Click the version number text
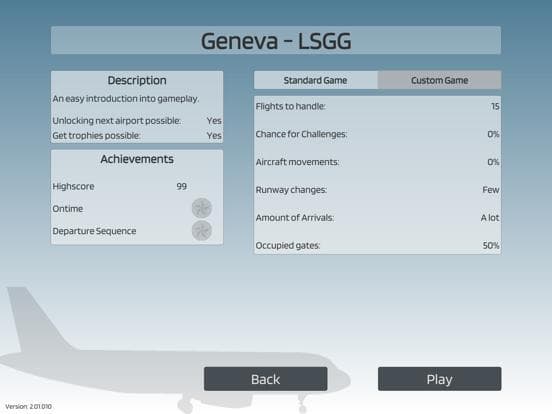 click(29, 406)
